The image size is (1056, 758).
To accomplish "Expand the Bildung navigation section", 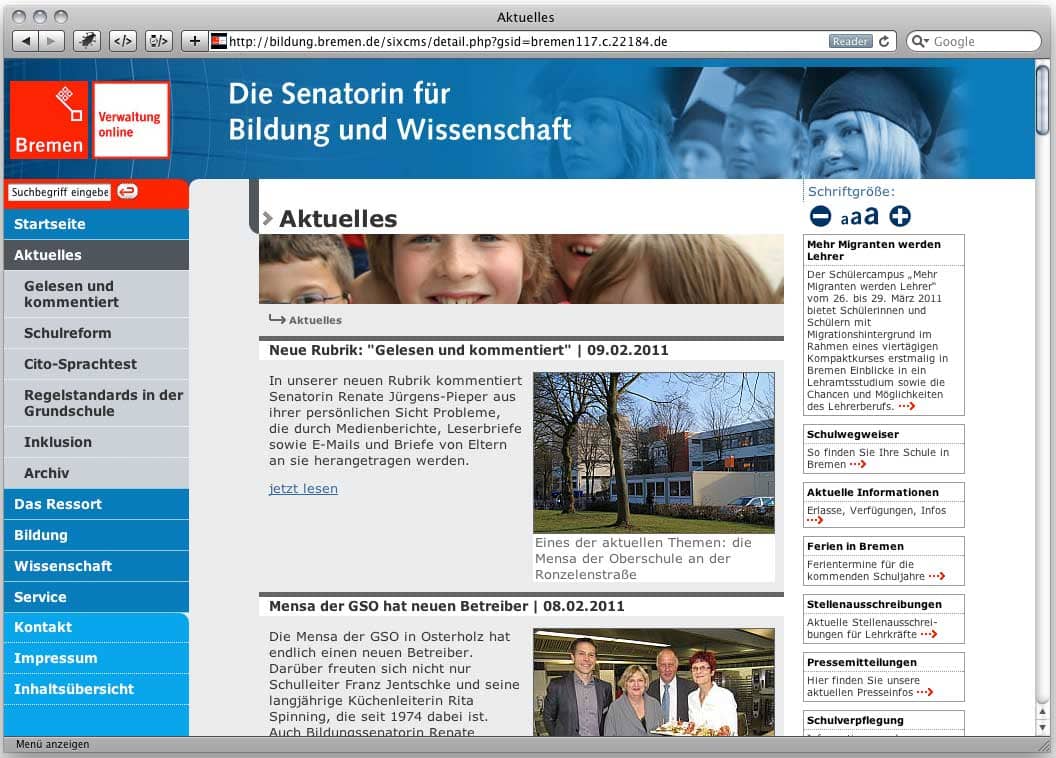I will (x=41, y=535).
